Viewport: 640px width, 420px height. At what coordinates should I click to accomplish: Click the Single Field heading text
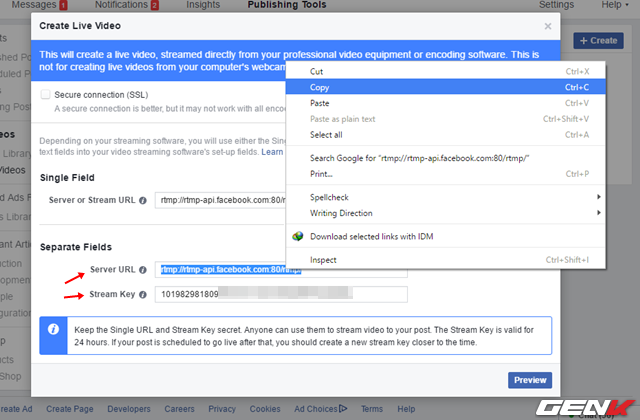click(x=67, y=178)
